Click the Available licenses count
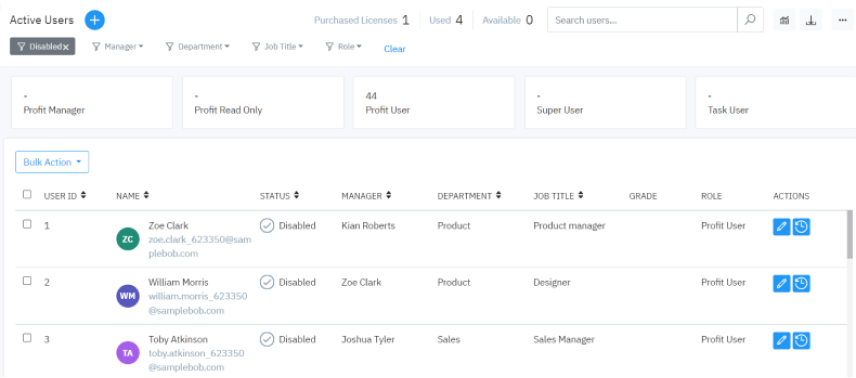The image size is (856, 378). tap(530, 20)
